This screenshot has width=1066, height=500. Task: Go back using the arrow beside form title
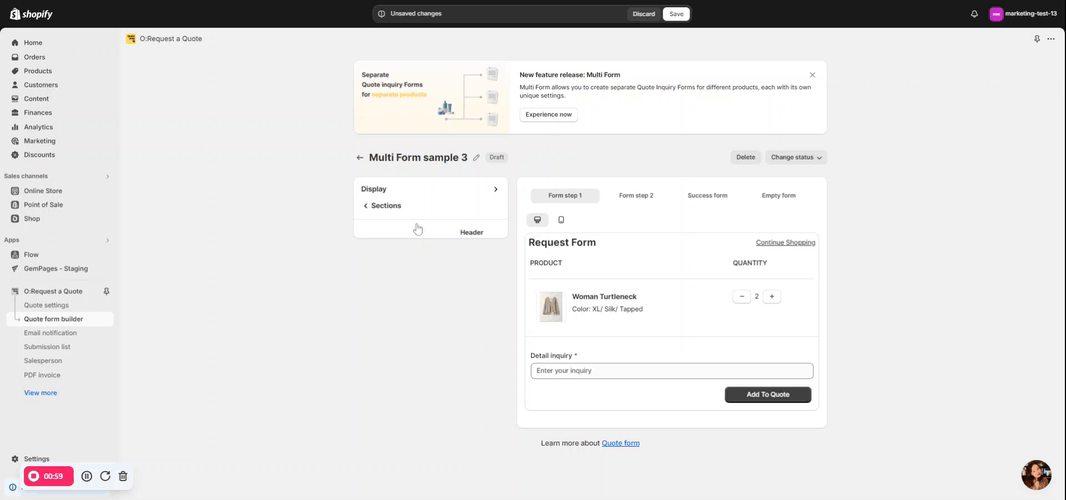360,158
